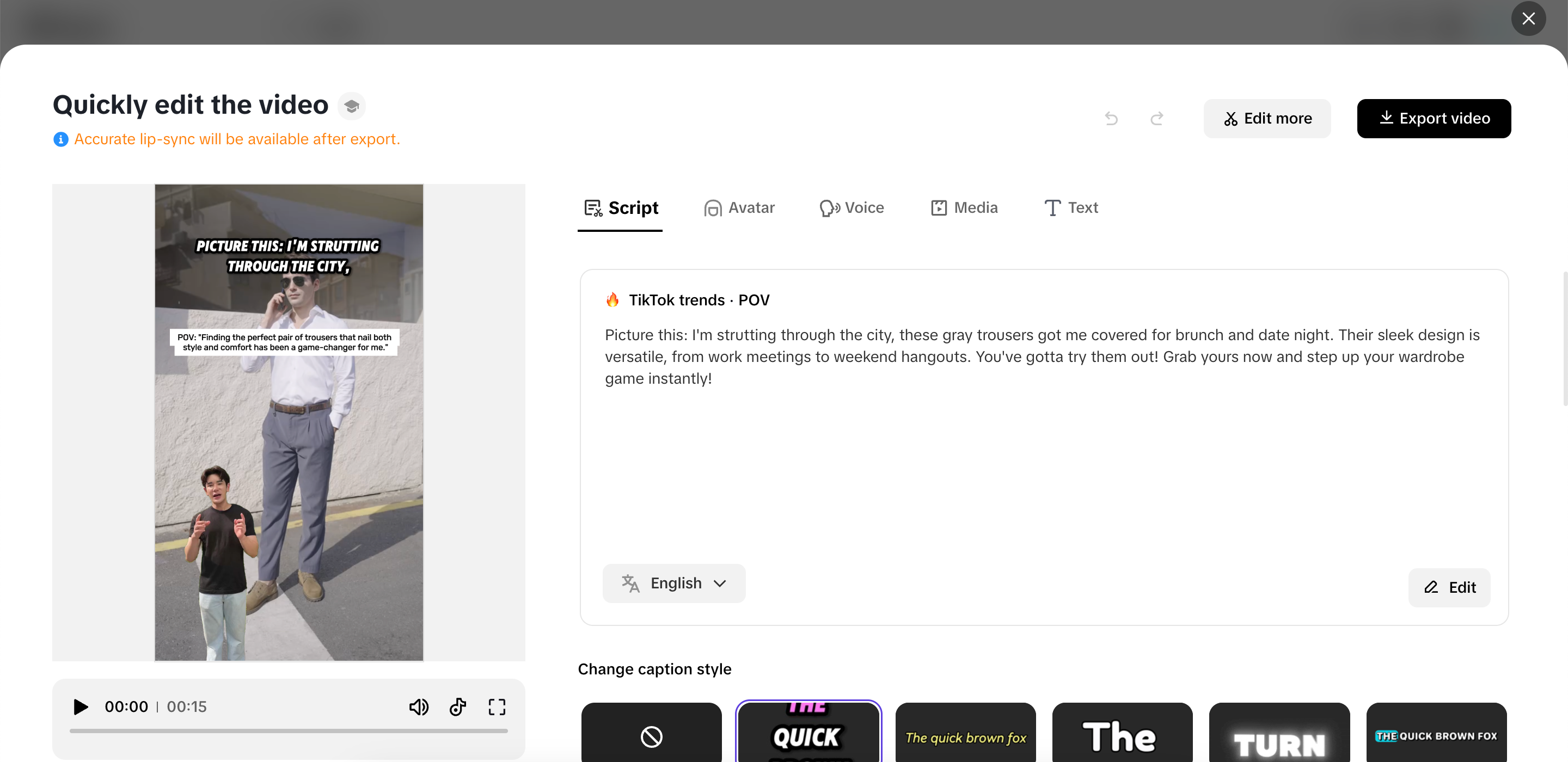Screen dimensions: 1568x762
Task: Switch to the Avatar tab
Action: click(739, 207)
